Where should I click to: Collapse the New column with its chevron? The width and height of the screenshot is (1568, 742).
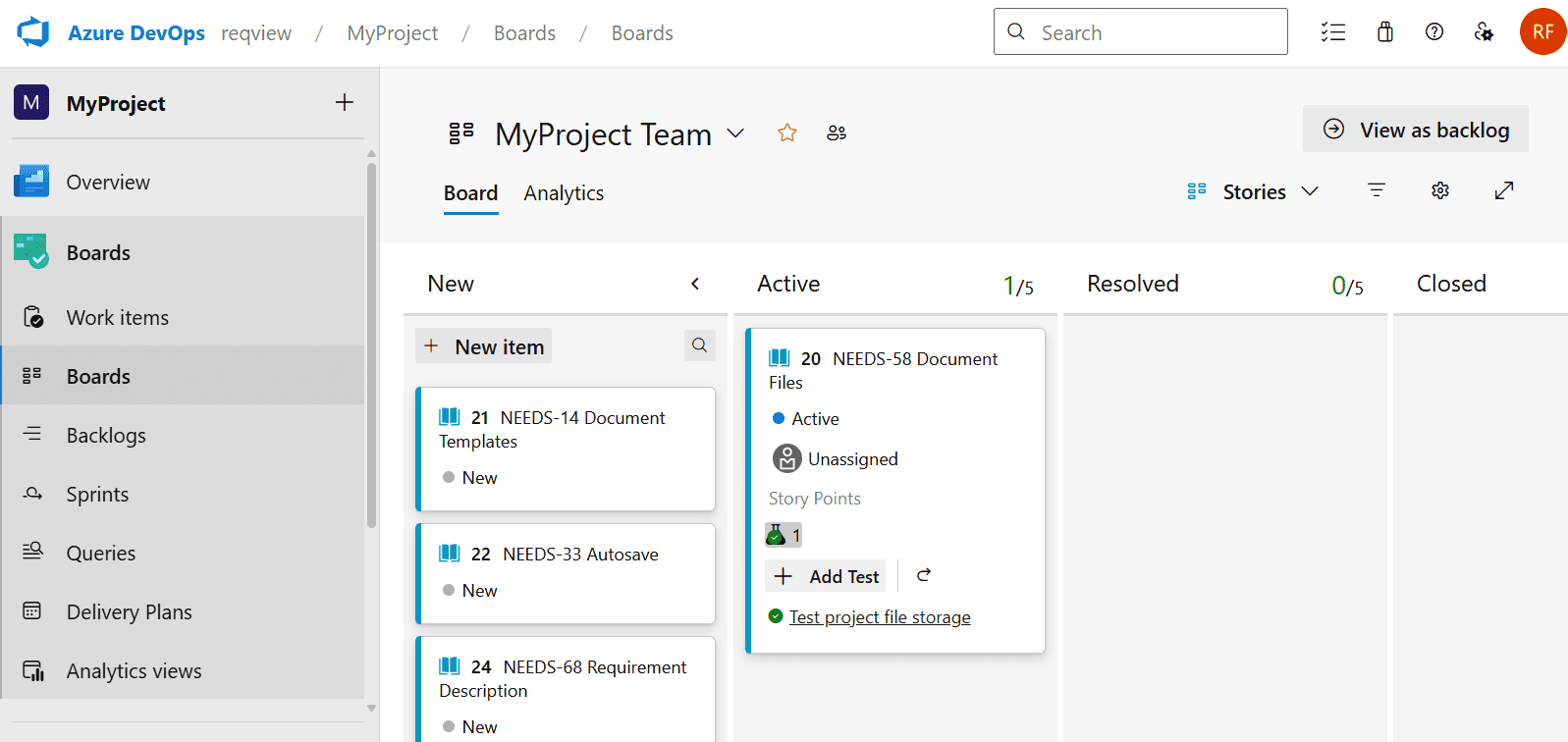[695, 284]
